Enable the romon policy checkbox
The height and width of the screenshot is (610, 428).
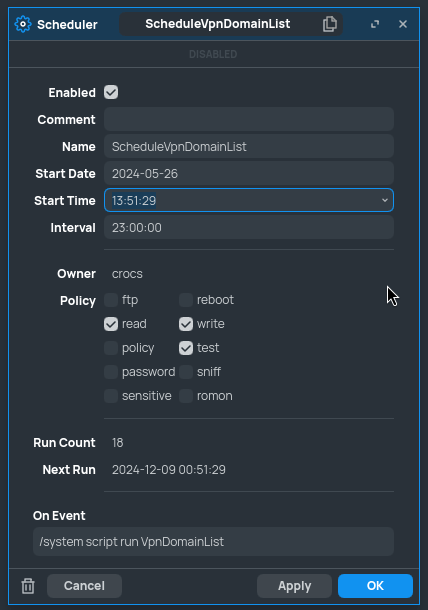tap(186, 396)
